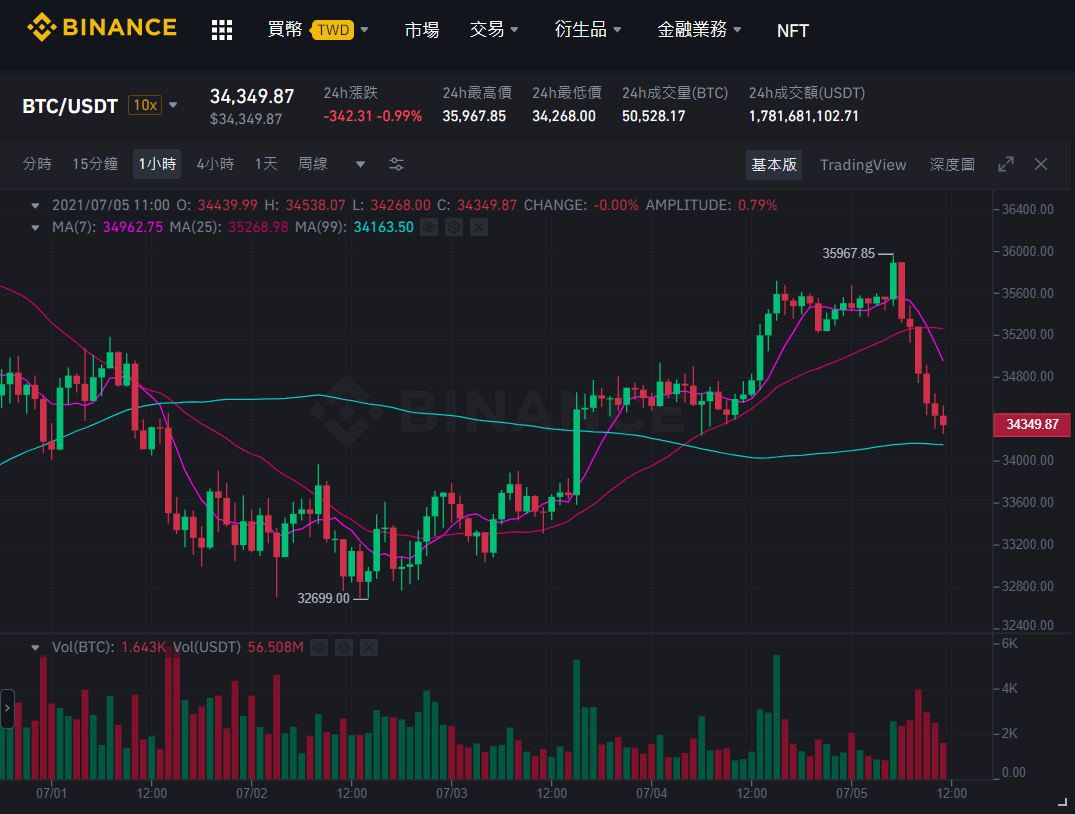Select the 10x leverage badge
The image size is (1075, 814).
(x=145, y=105)
